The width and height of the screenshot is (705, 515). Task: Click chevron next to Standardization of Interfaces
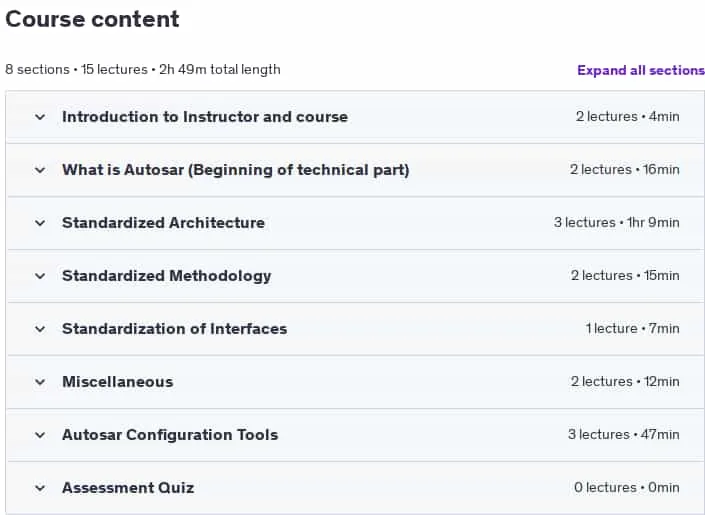[x=40, y=329]
